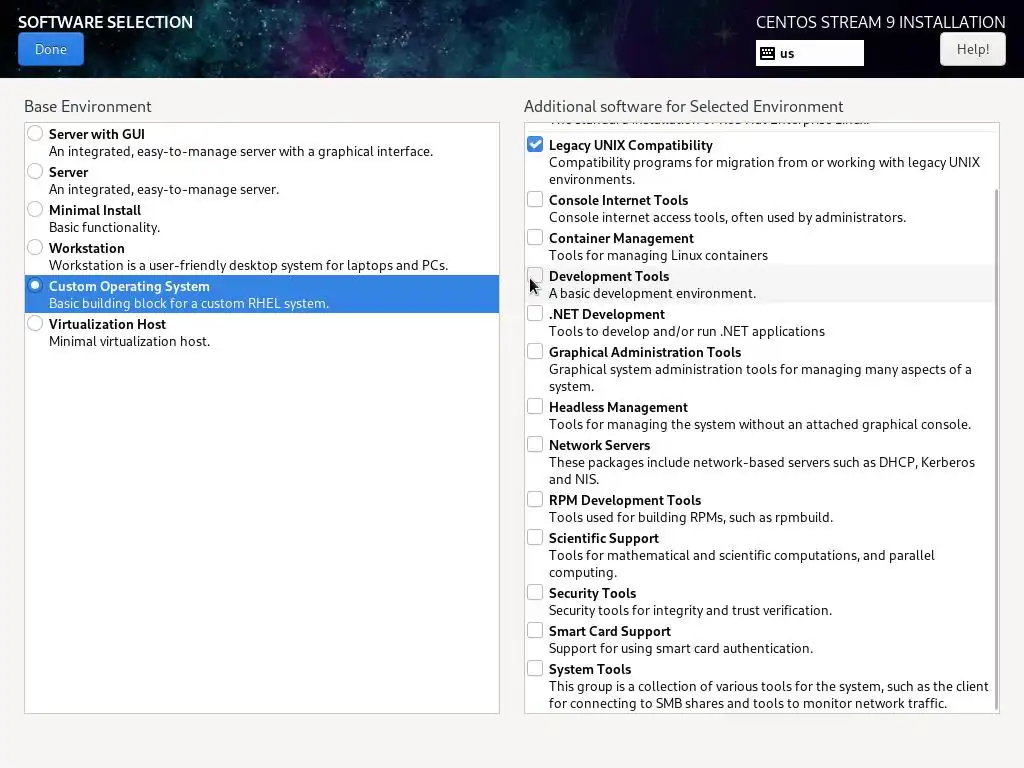The image size is (1024, 768).
Task: Tick the Development Tools checkbox
Action: [x=535, y=275]
